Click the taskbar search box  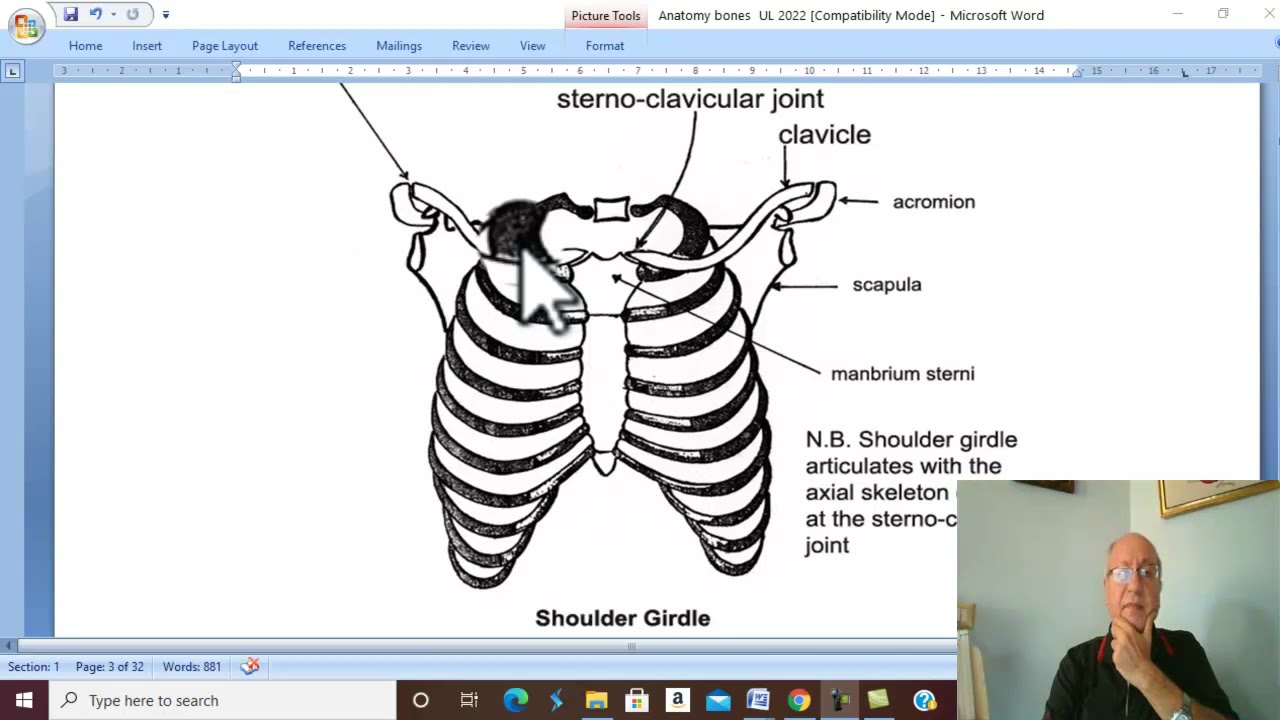(224, 700)
